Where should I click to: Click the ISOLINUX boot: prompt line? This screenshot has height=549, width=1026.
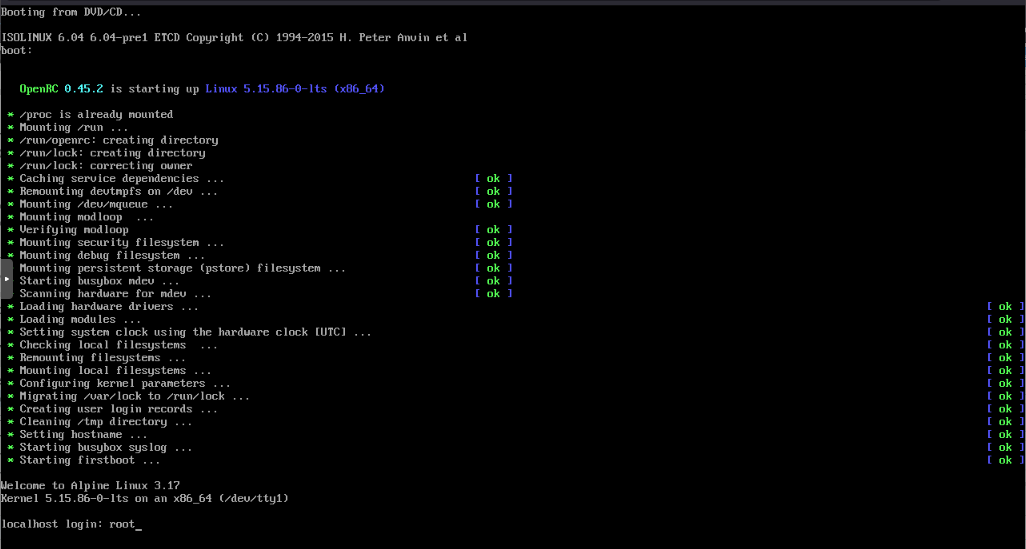[x=17, y=50]
